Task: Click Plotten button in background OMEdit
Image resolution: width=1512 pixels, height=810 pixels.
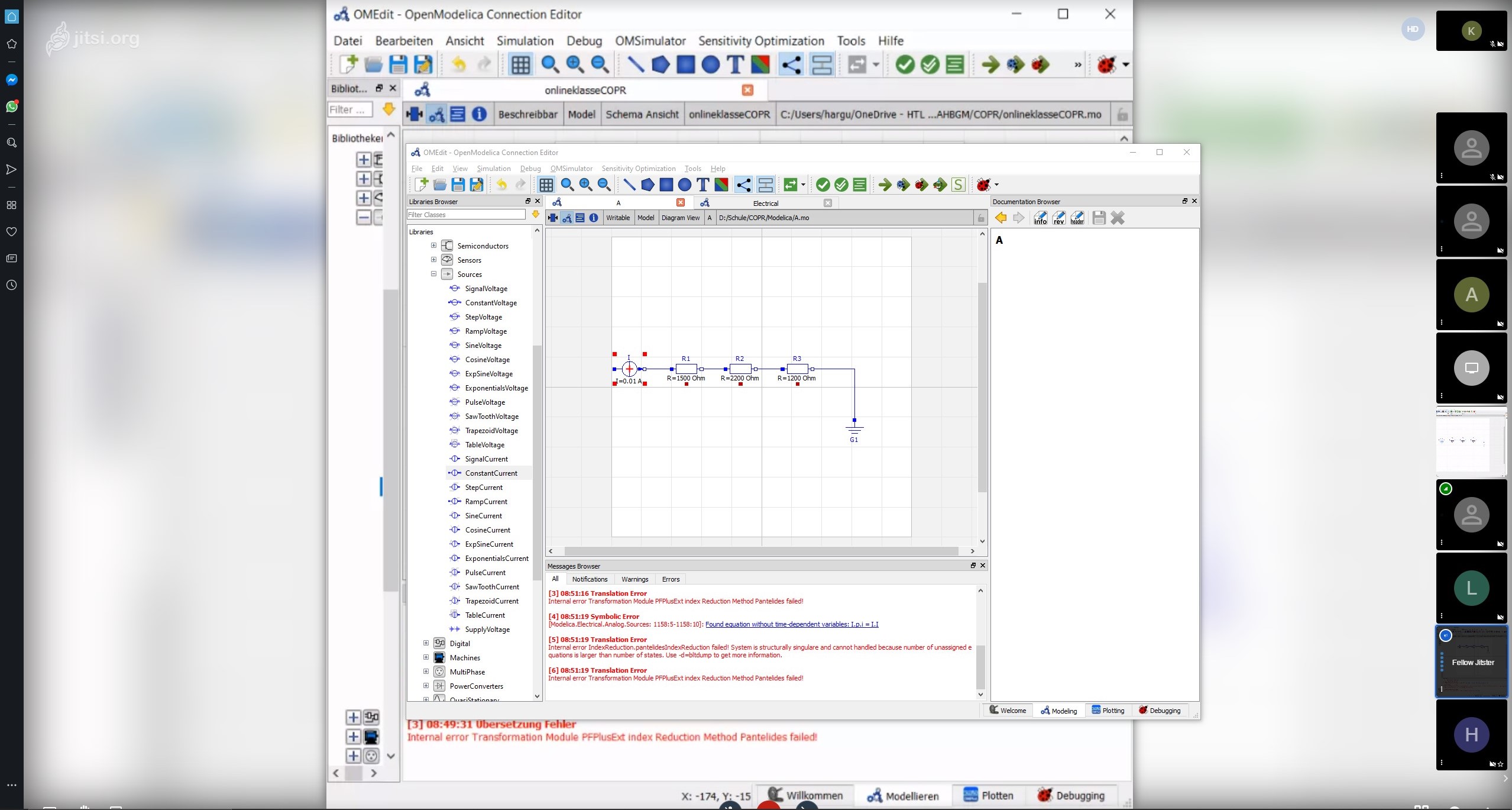Action: tap(988, 796)
